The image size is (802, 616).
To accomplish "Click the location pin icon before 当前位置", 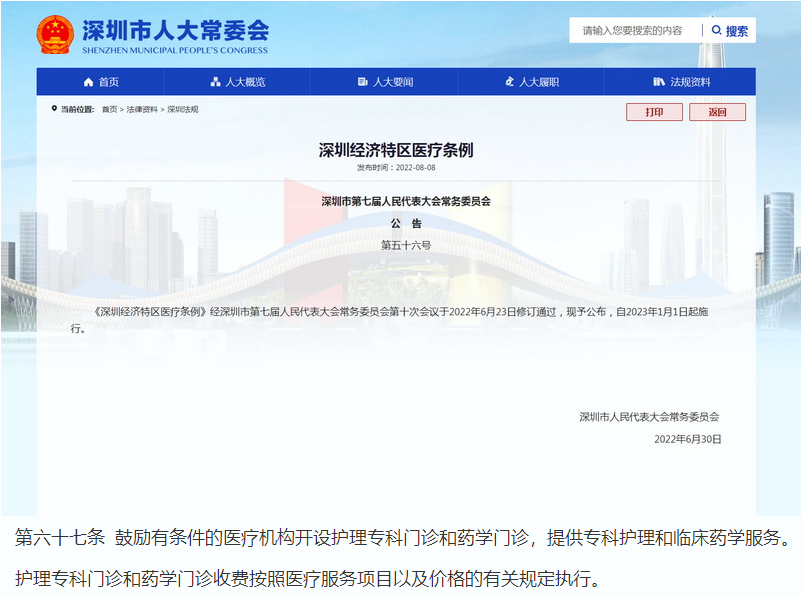I will (54, 109).
